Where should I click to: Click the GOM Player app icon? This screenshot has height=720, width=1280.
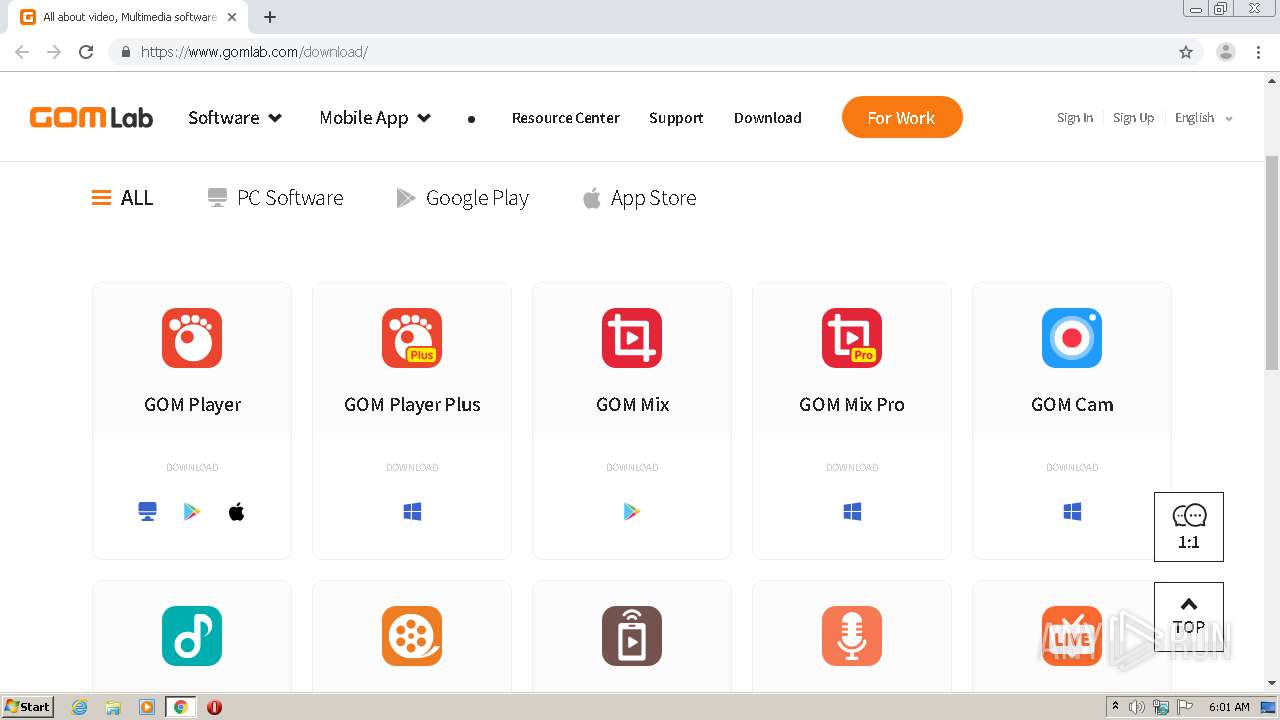tap(192, 338)
